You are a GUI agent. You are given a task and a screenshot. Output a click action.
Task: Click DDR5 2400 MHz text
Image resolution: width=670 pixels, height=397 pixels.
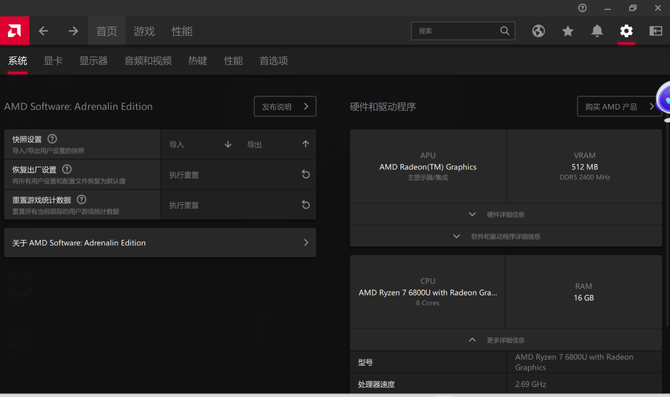tap(585, 177)
